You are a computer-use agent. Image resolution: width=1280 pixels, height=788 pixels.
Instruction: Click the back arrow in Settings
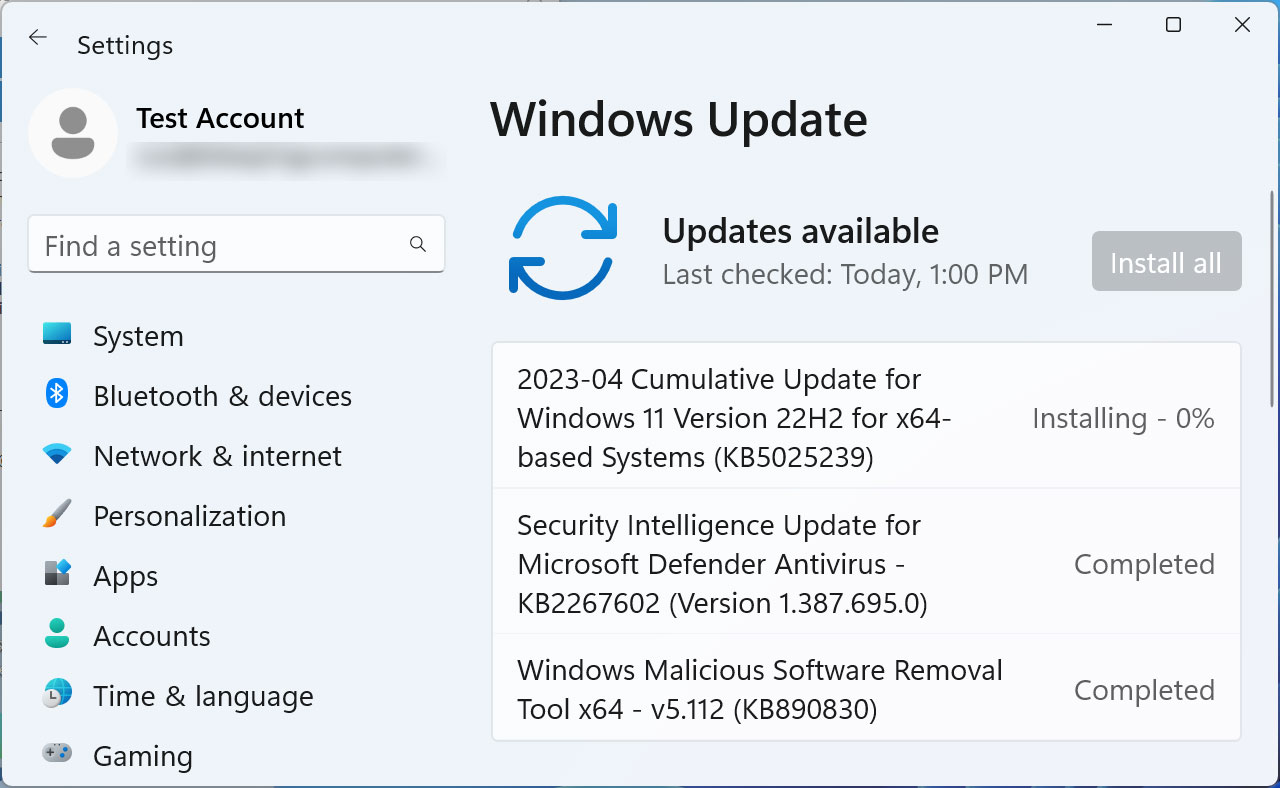tap(37, 38)
